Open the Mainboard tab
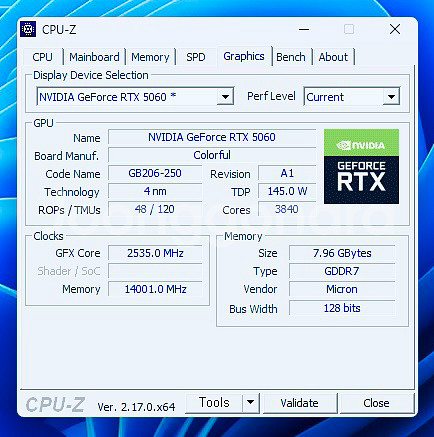Image resolution: width=434 pixels, height=437 pixels. (94, 57)
